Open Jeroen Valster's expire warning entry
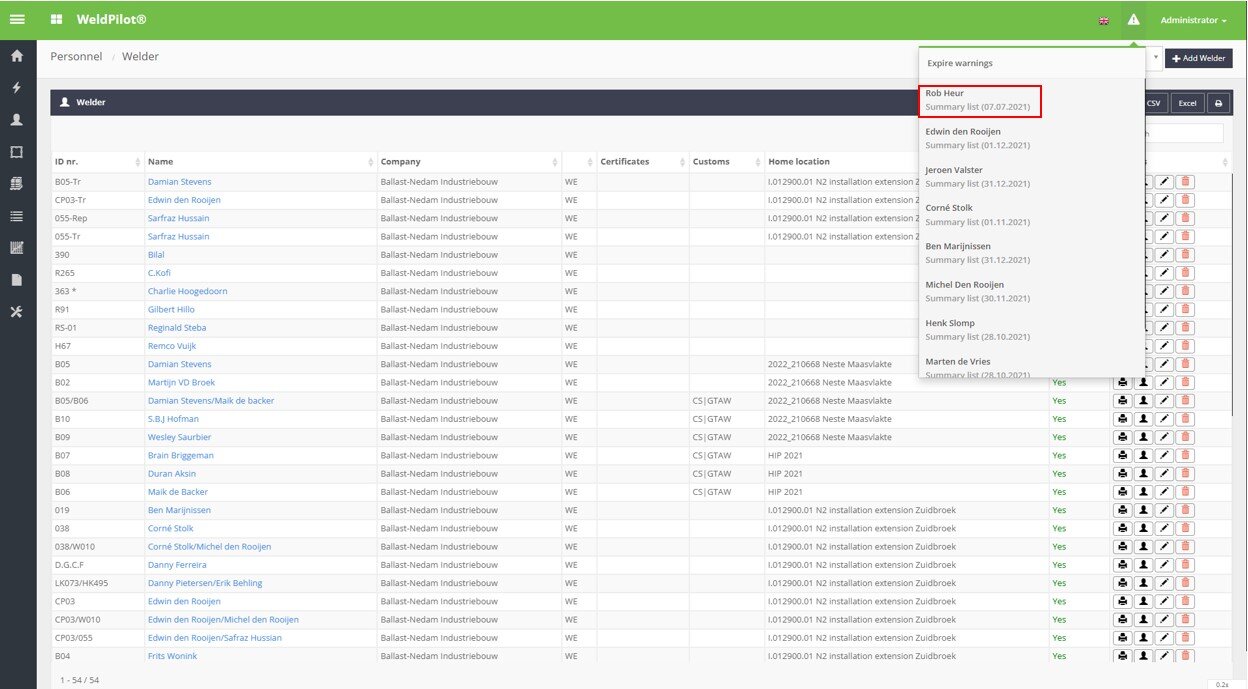 [980, 176]
